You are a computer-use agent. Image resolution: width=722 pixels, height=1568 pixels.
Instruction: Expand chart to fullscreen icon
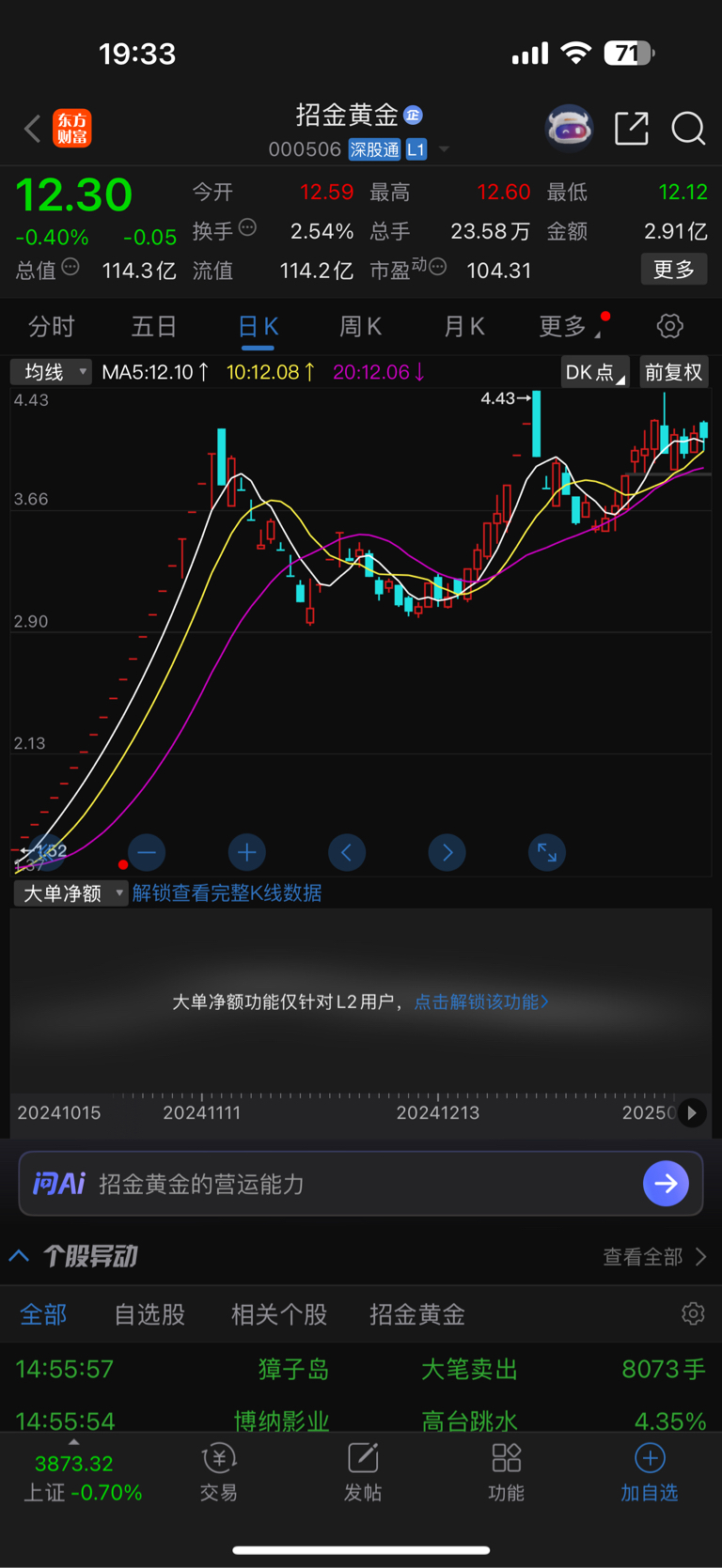tap(547, 852)
